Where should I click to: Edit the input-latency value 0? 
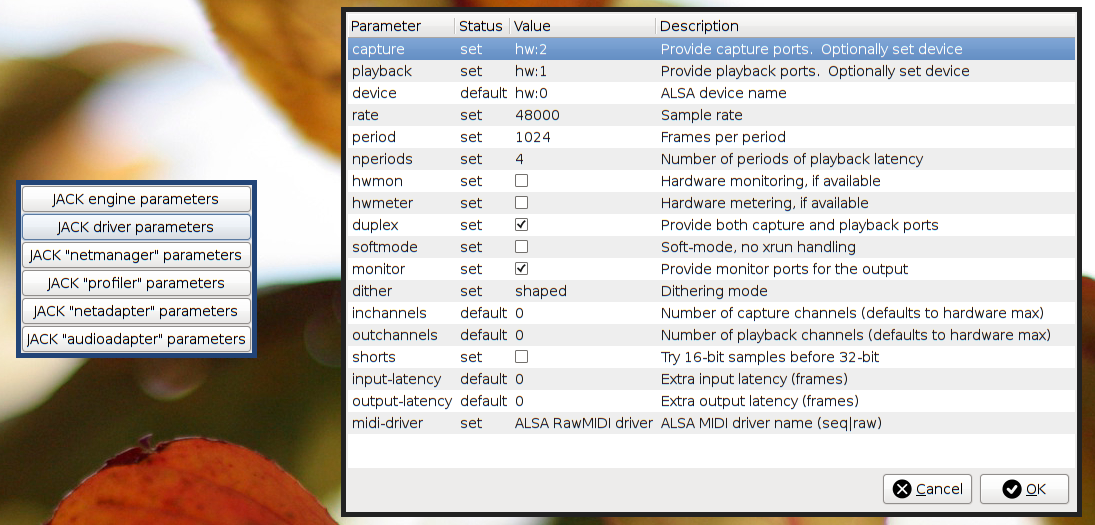tap(520, 379)
